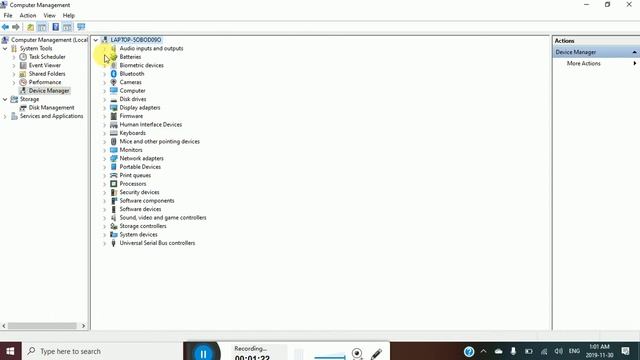The width and height of the screenshot is (640, 360).
Task: Select Computer Management (Local) root
Action: click(x=49, y=40)
